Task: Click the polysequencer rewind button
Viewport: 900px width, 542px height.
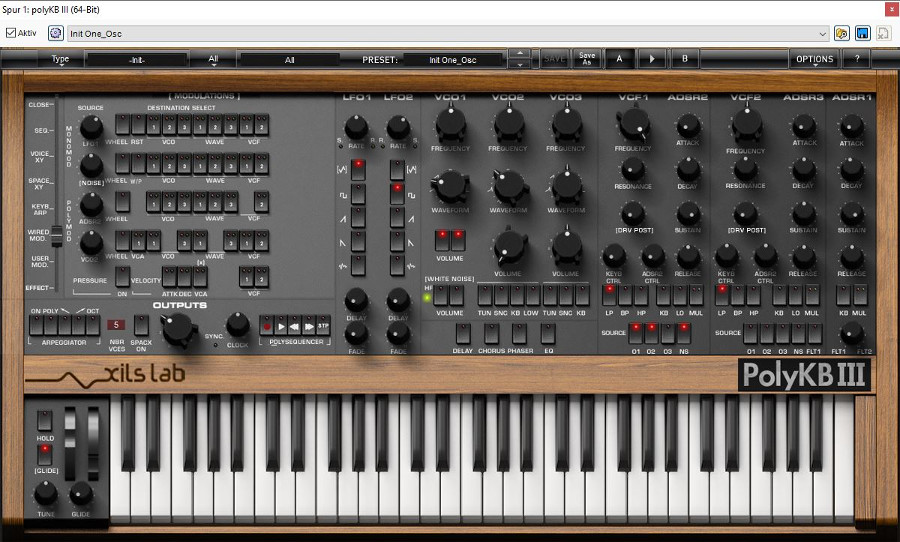Action: click(x=294, y=326)
